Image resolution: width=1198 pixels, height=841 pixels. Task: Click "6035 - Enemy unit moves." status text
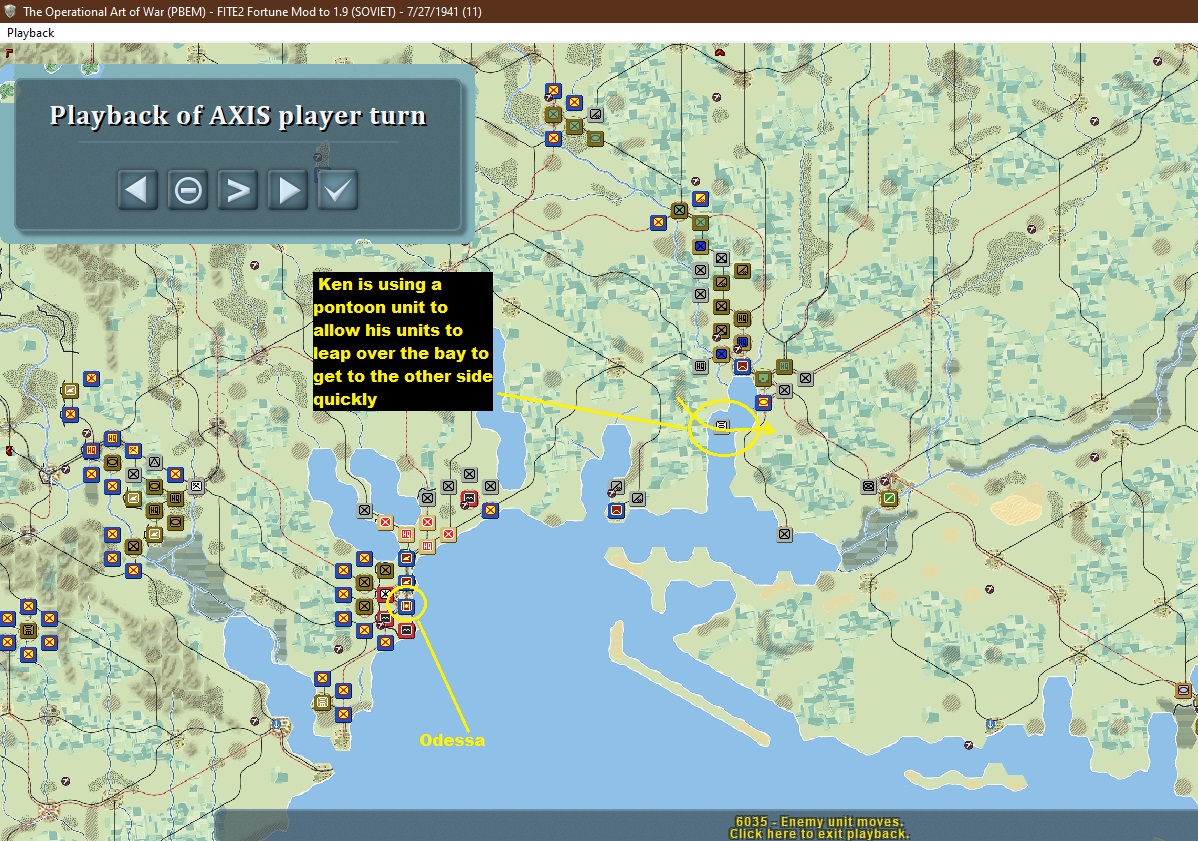click(x=819, y=822)
